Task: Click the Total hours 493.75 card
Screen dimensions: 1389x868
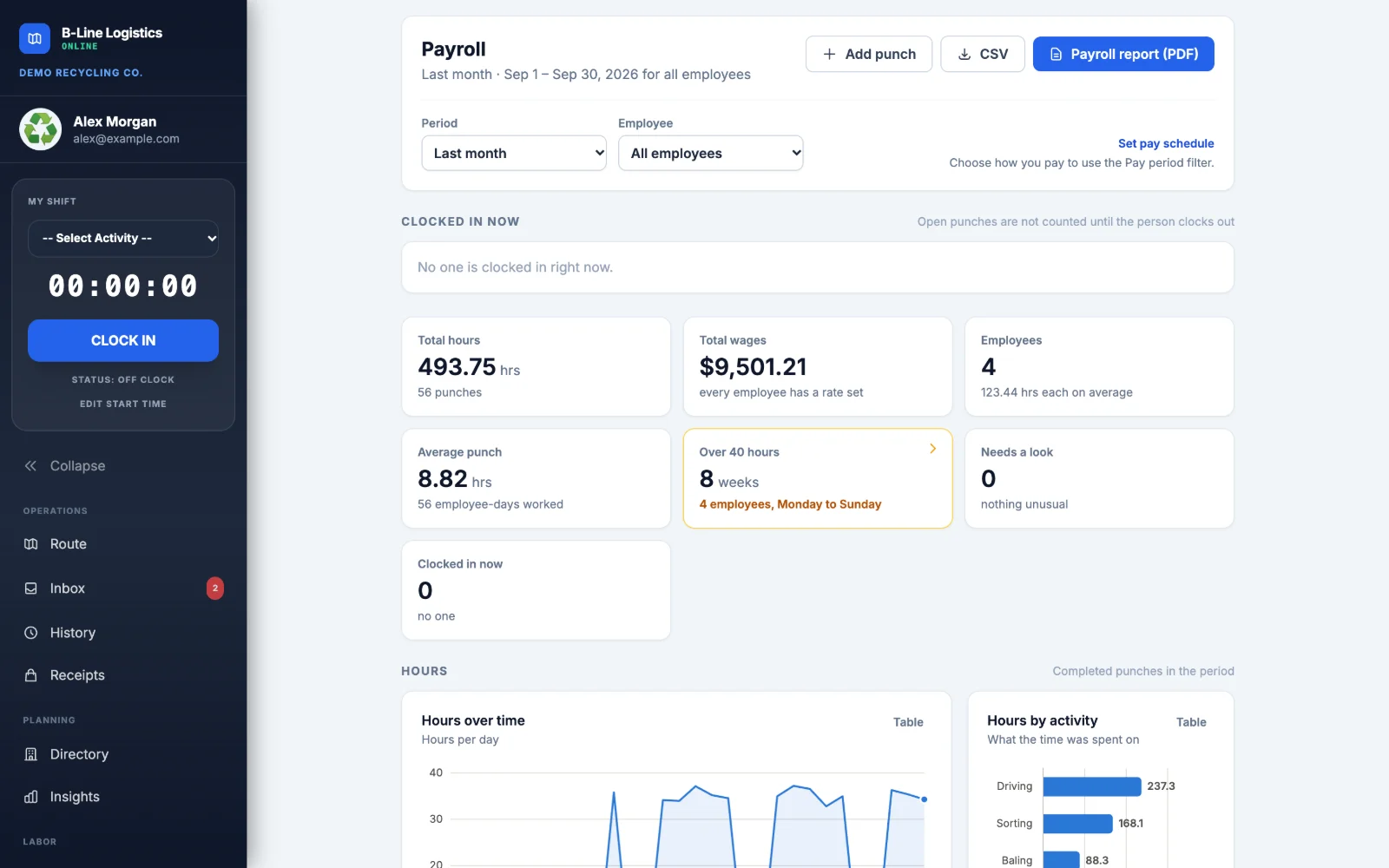Action: [x=536, y=366]
